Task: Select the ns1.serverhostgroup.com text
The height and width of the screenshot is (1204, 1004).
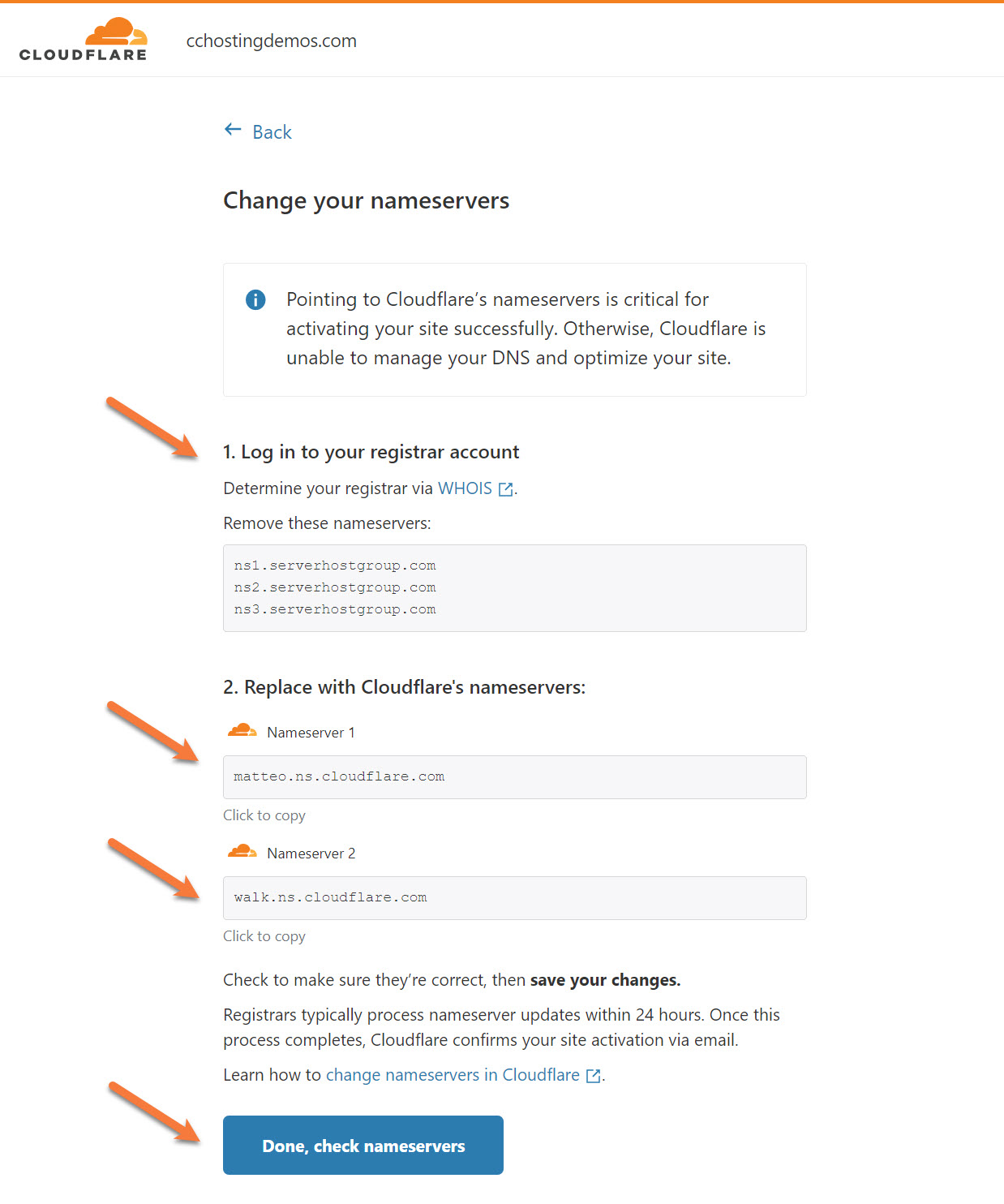Action: click(333, 565)
